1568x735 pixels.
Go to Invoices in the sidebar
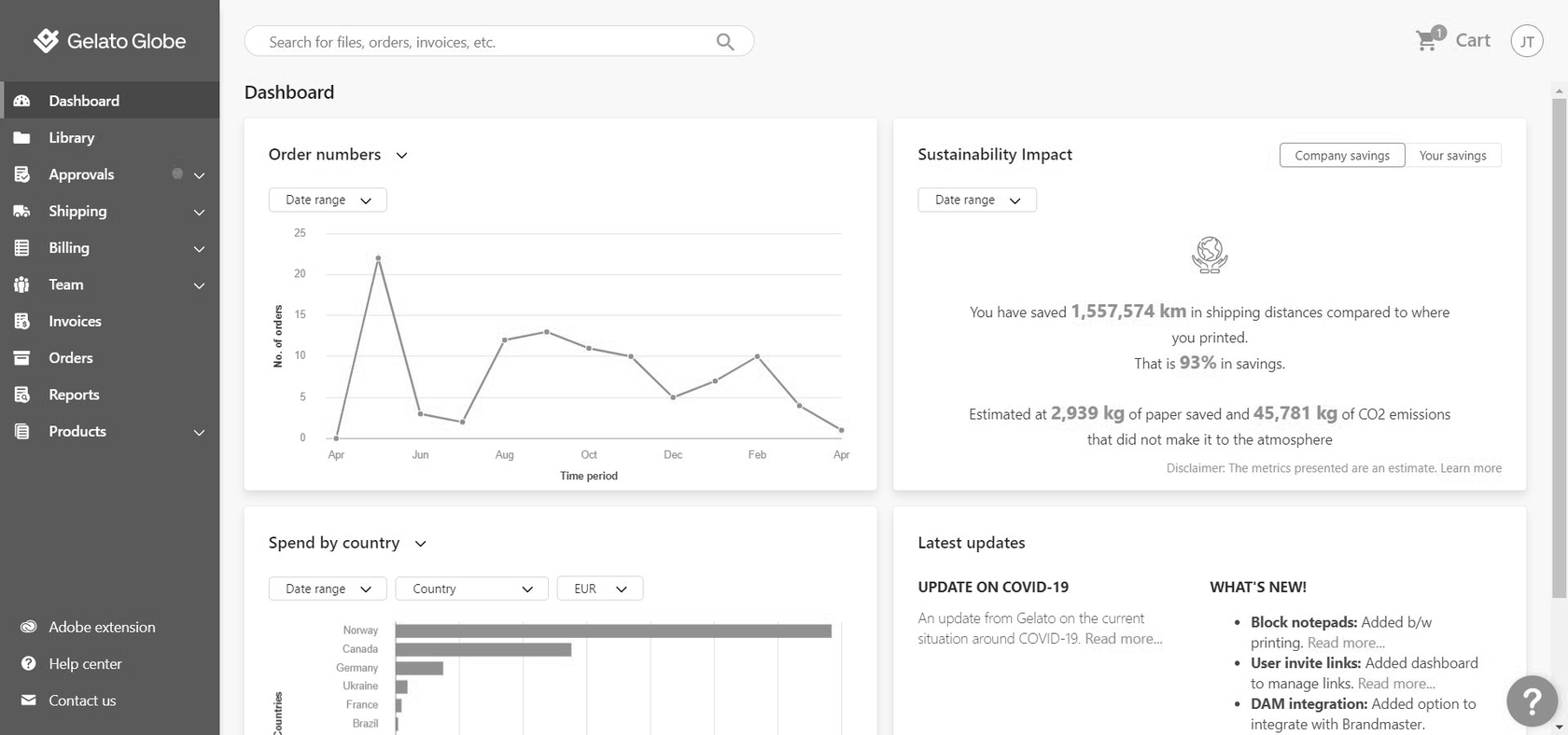[x=75, y=322]
